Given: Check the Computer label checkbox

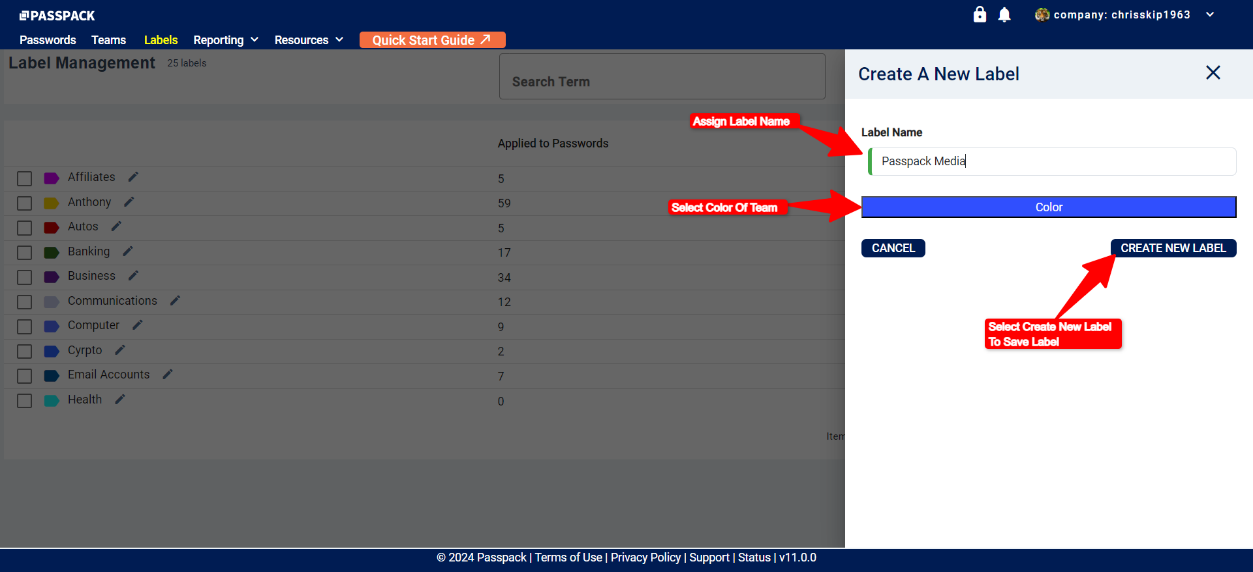Looking at the screenshot, I should pyautogui.click(x=25, y=326).
